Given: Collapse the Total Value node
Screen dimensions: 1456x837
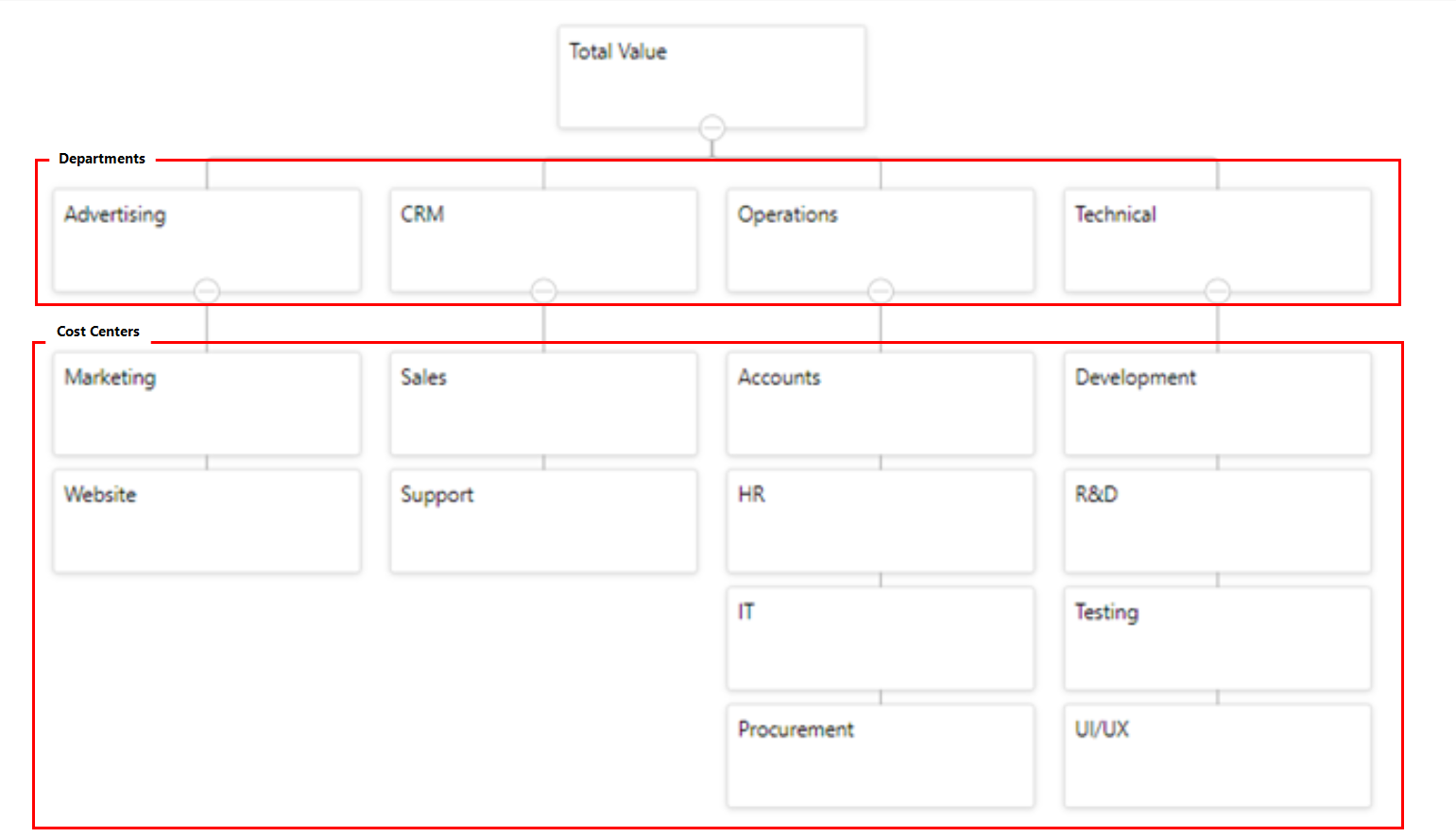Looking at the screenshot, I should pos(712,127).
